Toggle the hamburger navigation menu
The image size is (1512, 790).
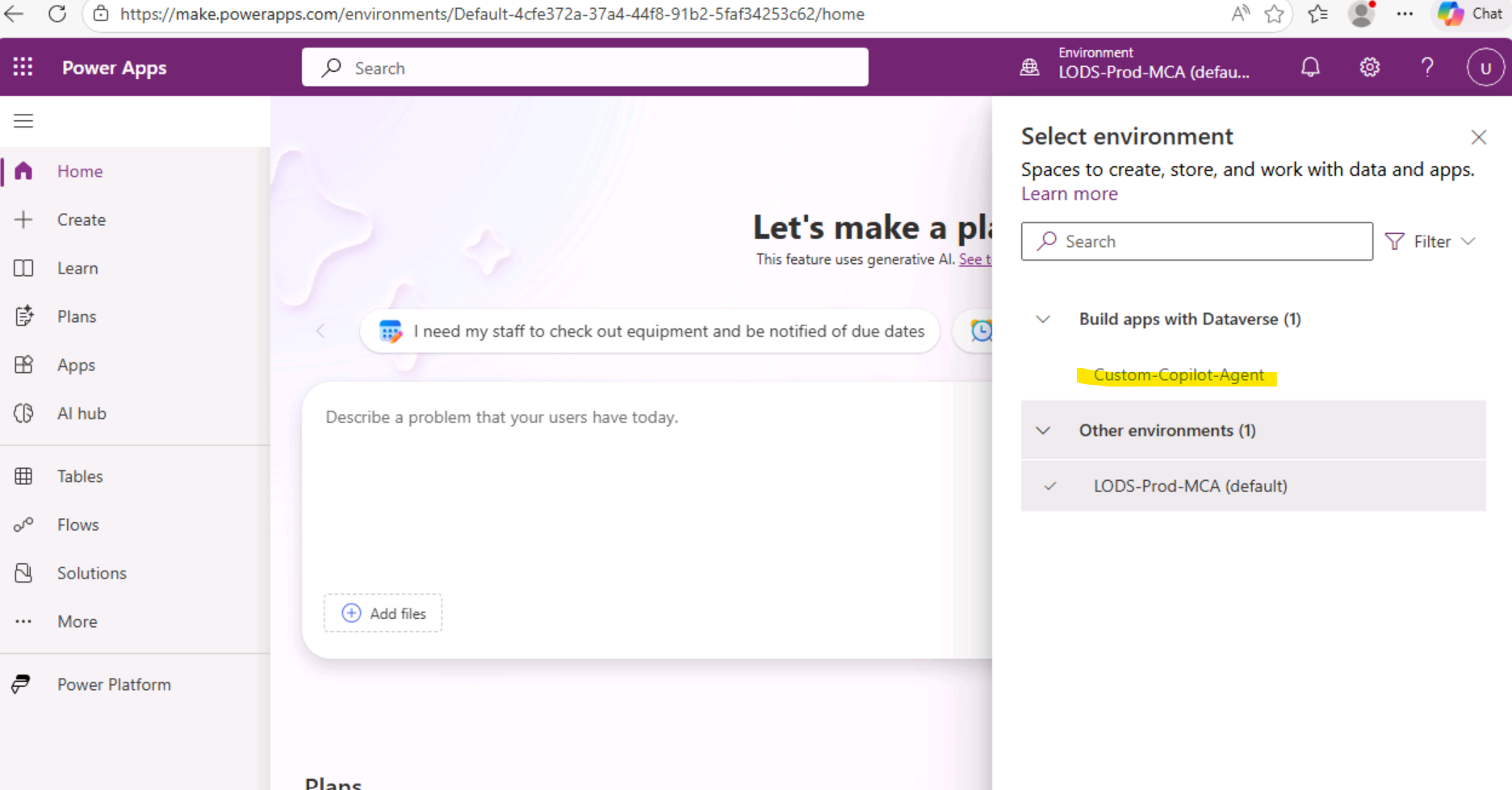coord(23,121)
